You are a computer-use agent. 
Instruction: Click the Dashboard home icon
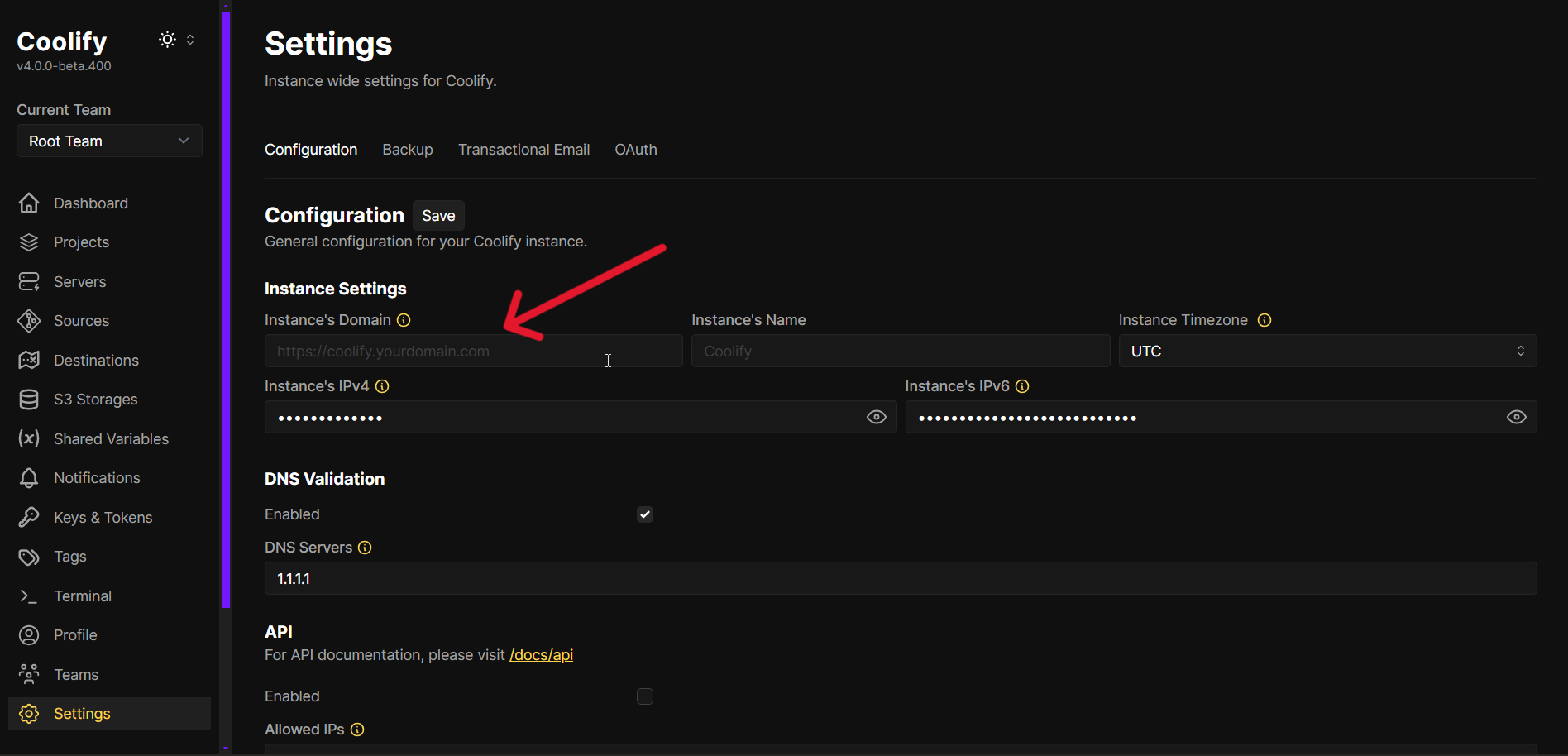pyautogui.click(x=29, y=203)
